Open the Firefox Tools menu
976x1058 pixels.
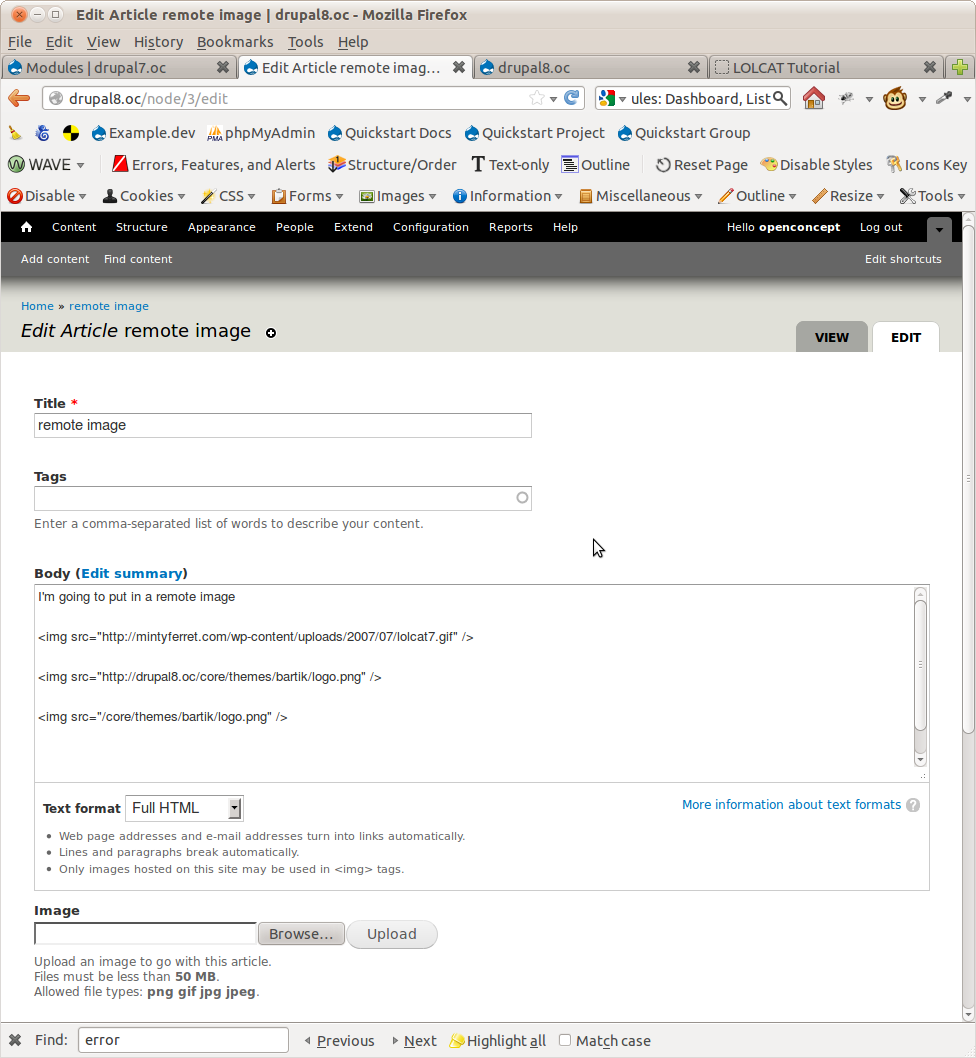(x=306, y=42)
